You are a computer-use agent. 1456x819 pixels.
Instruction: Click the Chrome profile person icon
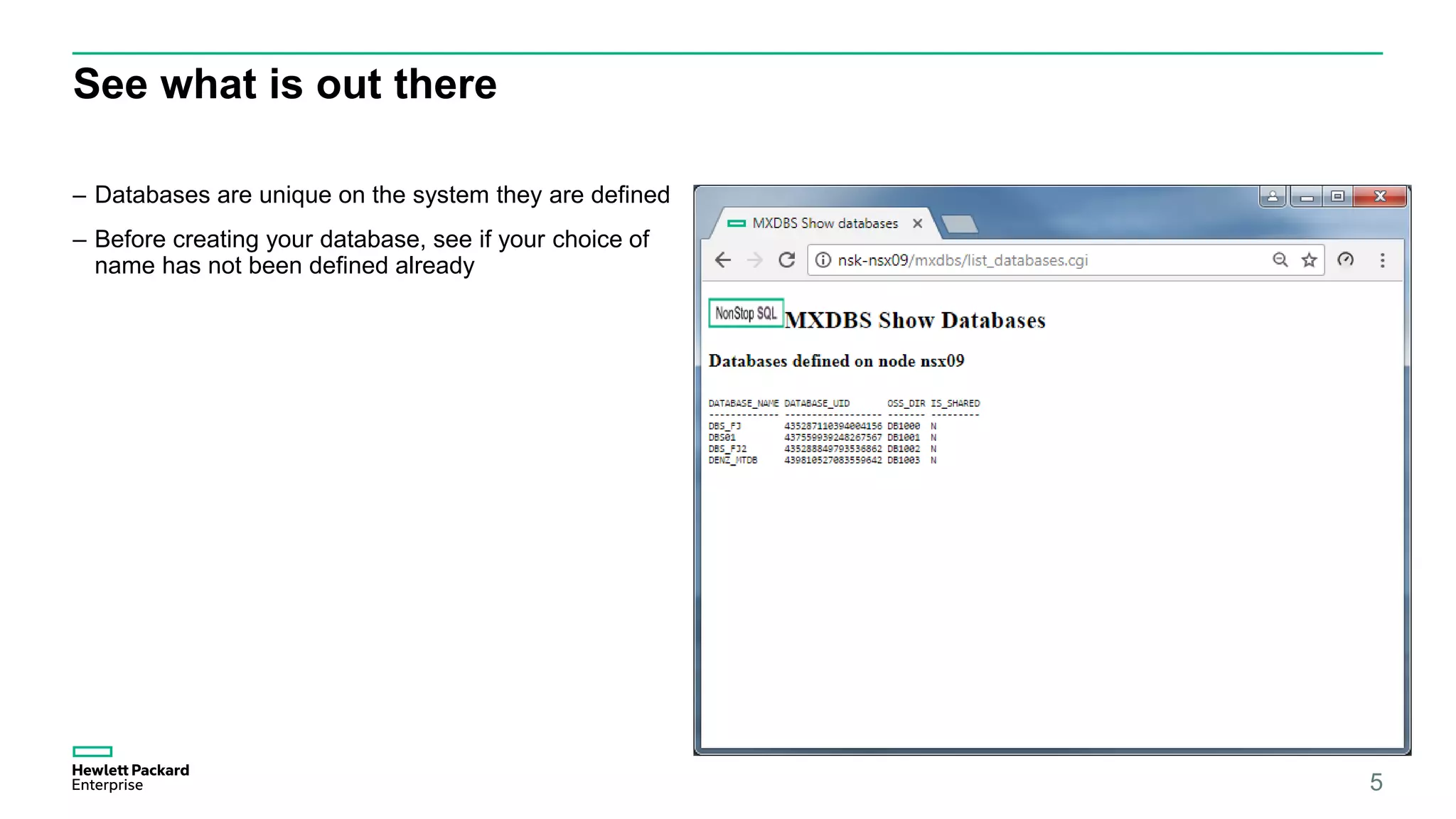(1273, 196)
